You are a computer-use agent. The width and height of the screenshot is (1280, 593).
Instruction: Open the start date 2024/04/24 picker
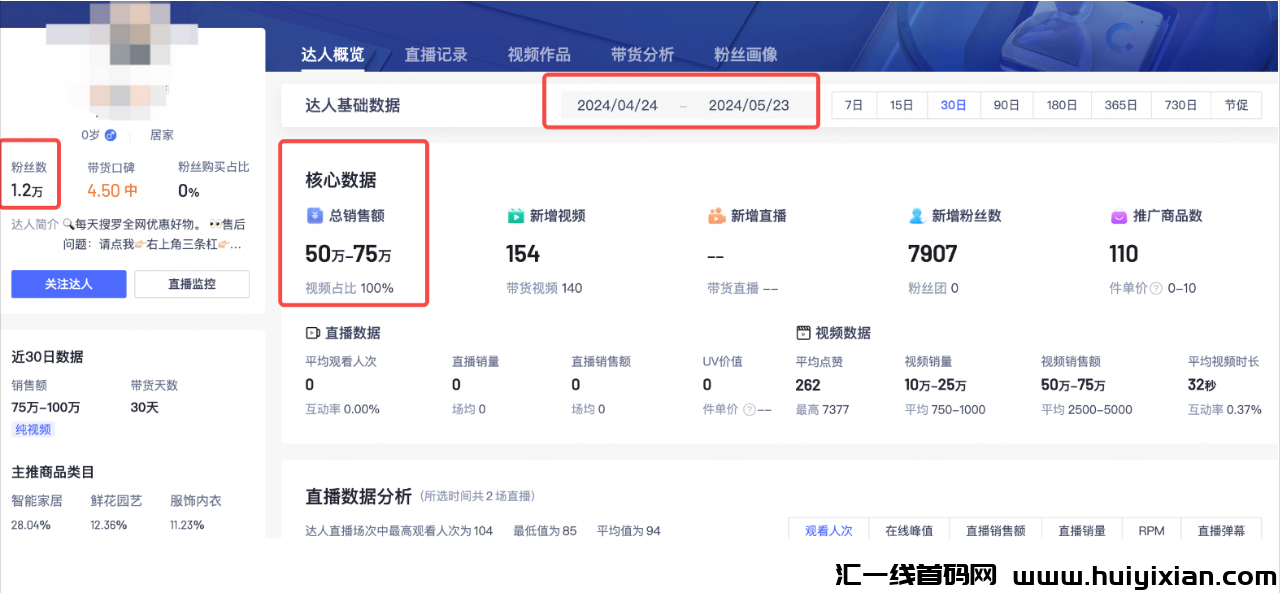point(616,104)
